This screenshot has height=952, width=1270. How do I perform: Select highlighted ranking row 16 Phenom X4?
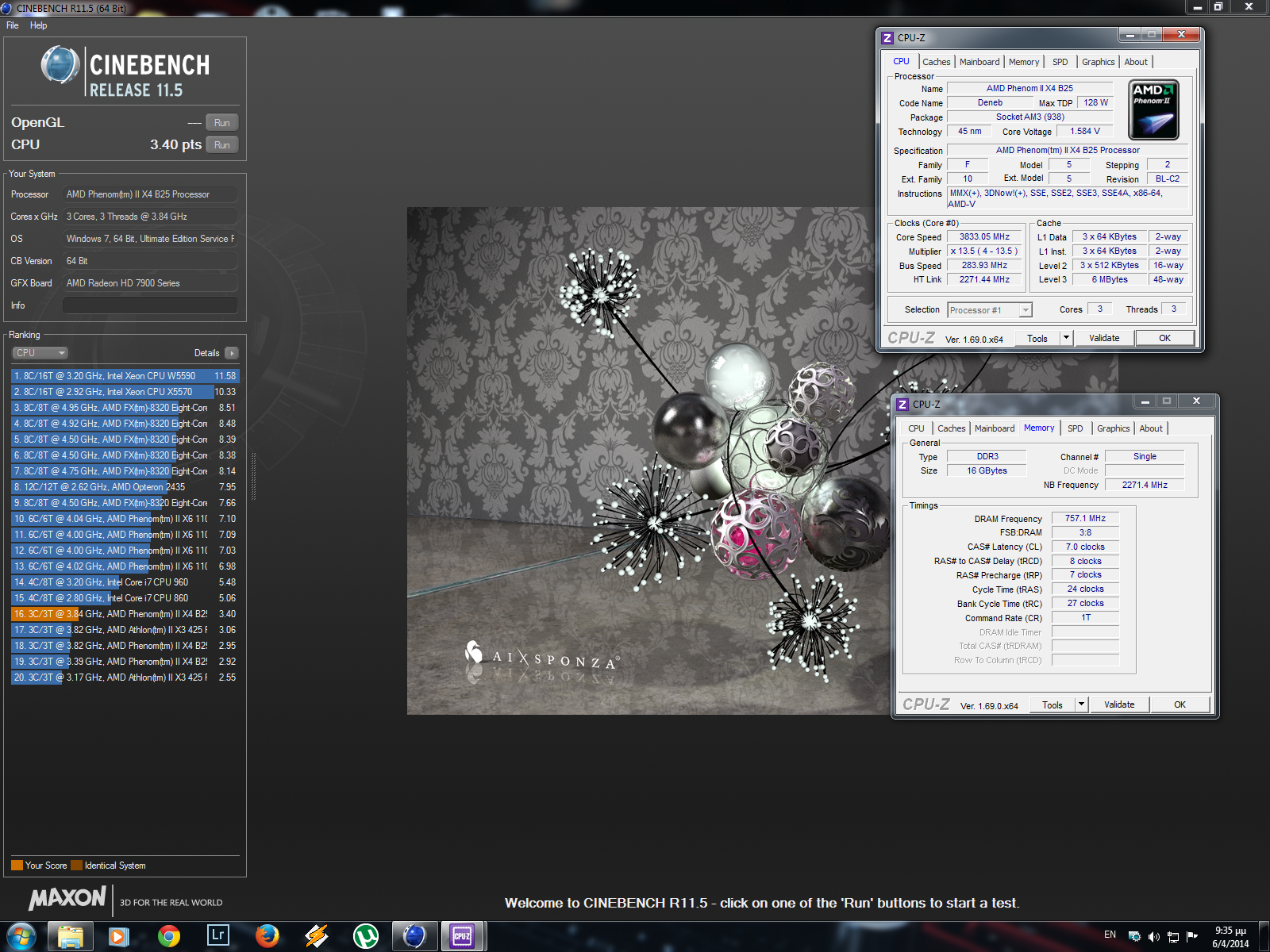[x=125, y=614]
